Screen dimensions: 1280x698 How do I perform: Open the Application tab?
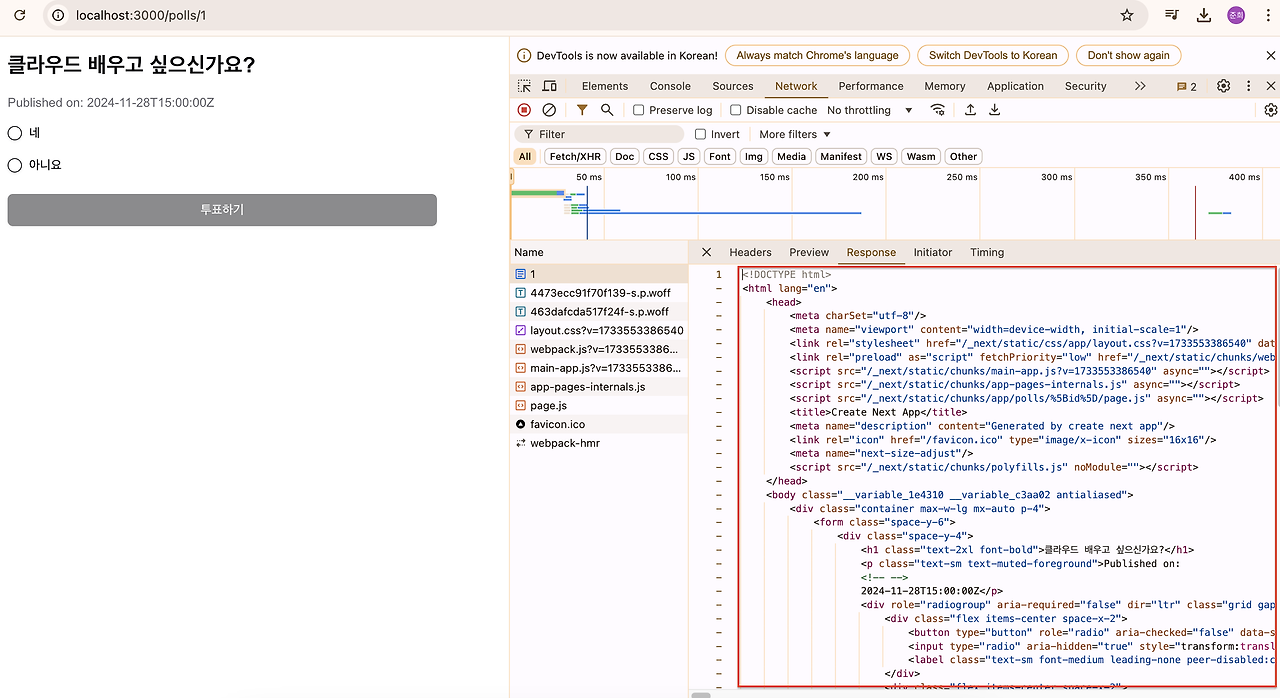1015,86
